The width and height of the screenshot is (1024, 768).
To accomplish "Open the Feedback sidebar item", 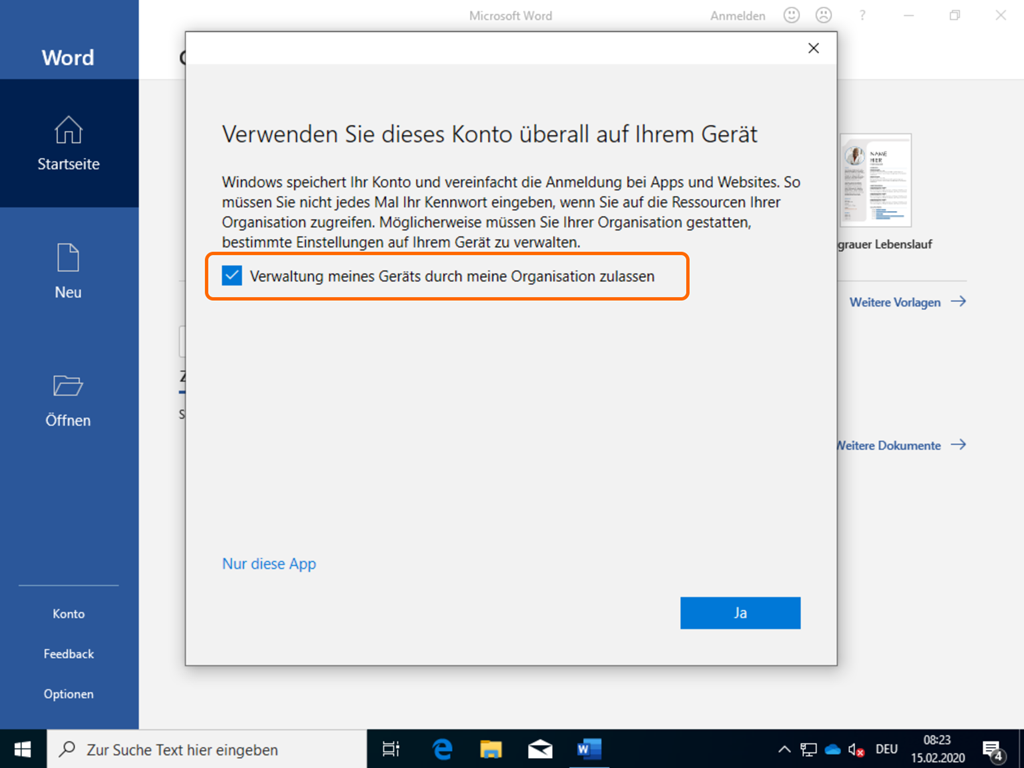I will pyautogui.click(x=68, y=654).
